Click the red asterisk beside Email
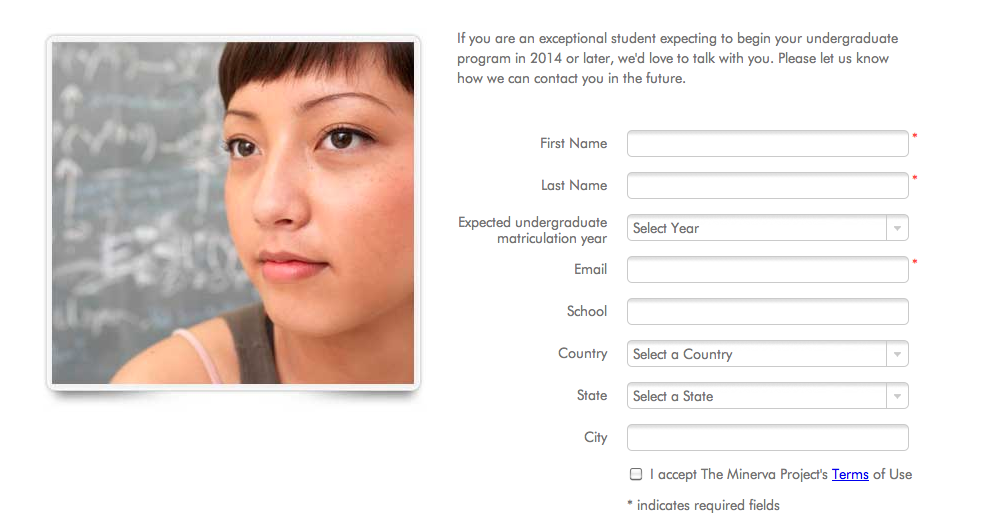Screen dimensions: 994x519 point(915,262)
